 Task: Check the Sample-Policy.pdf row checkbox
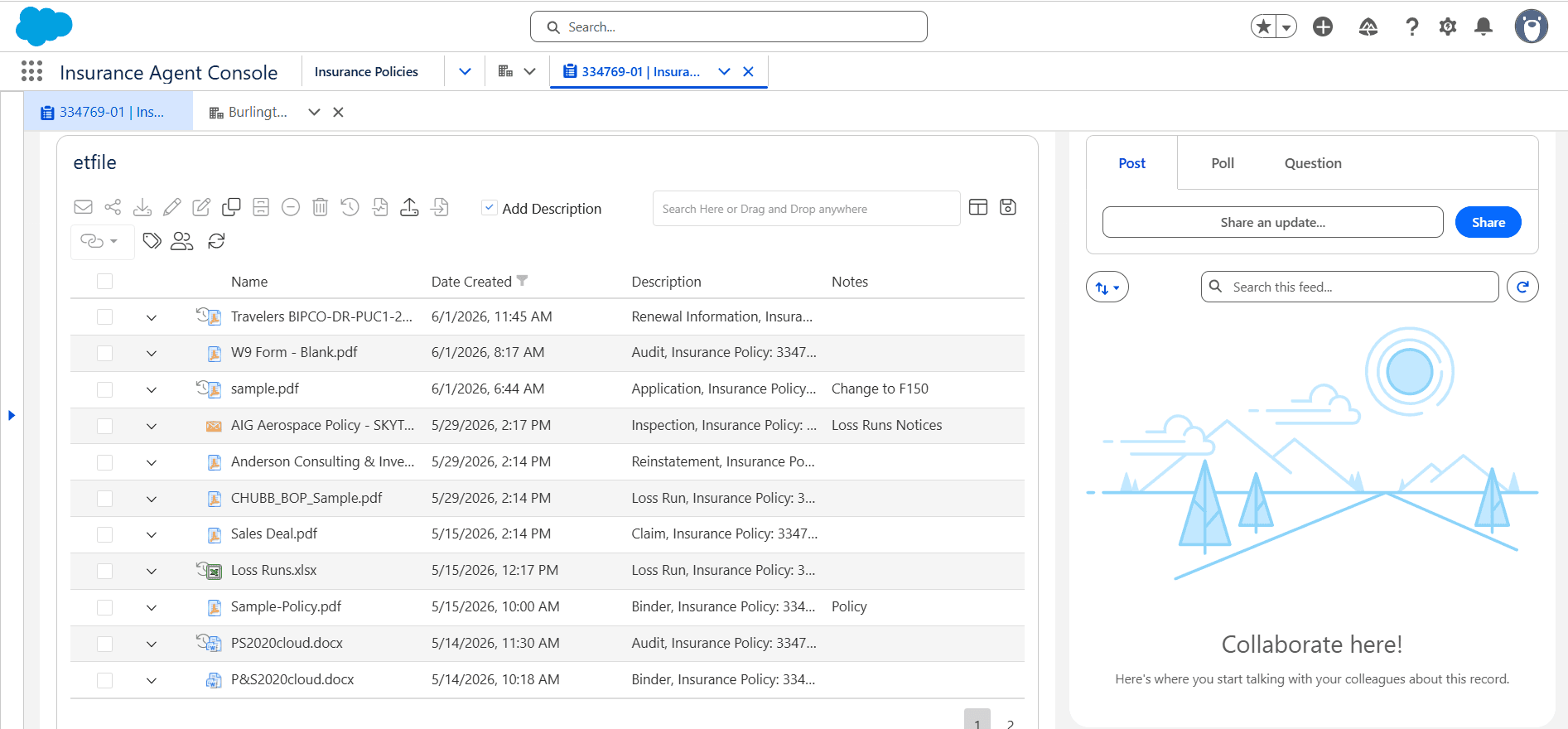click(x=104, y=607)
